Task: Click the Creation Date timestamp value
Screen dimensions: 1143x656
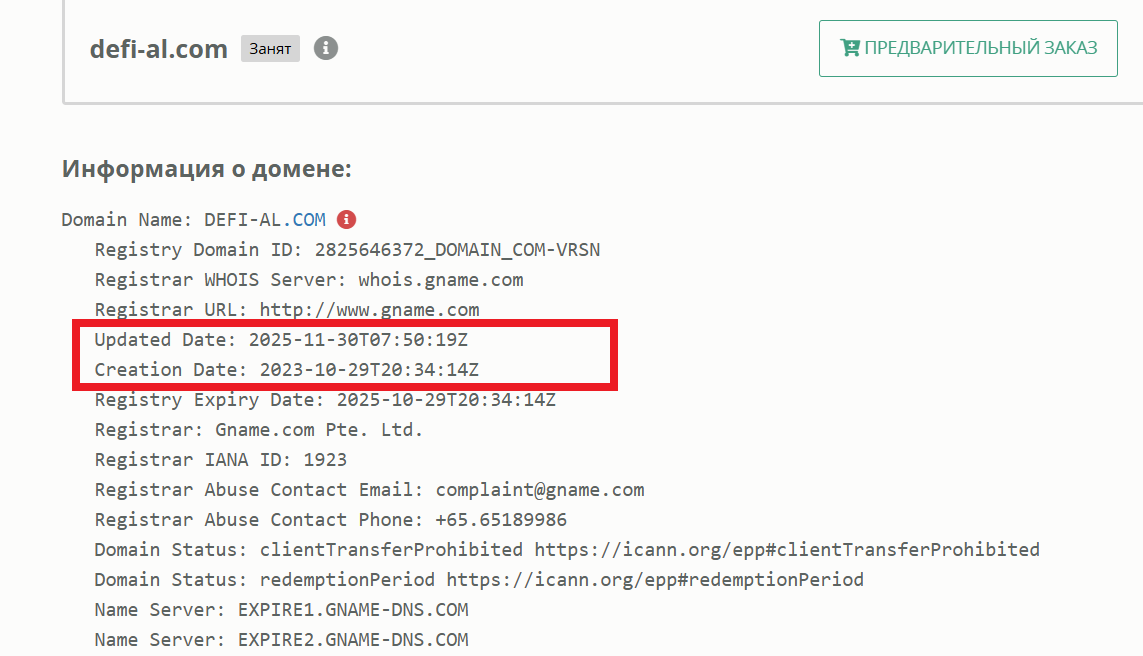Action: [369, 370]
